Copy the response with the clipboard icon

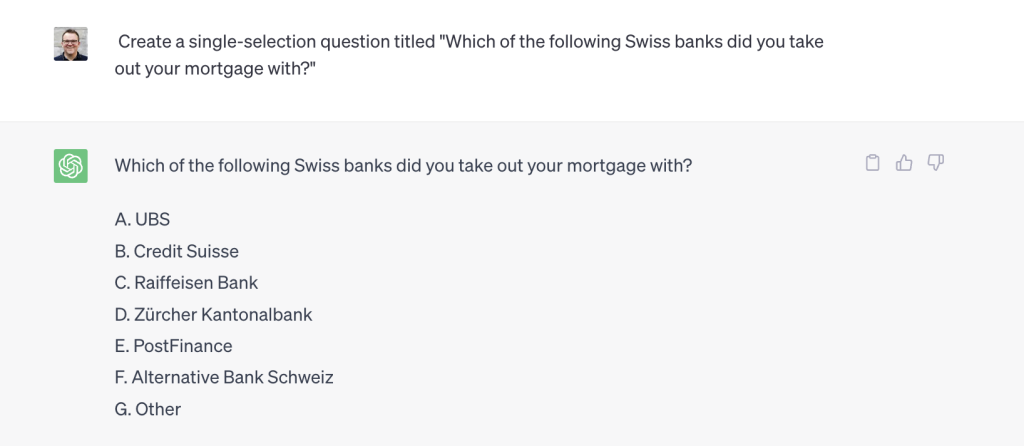(x=872, y=163)
